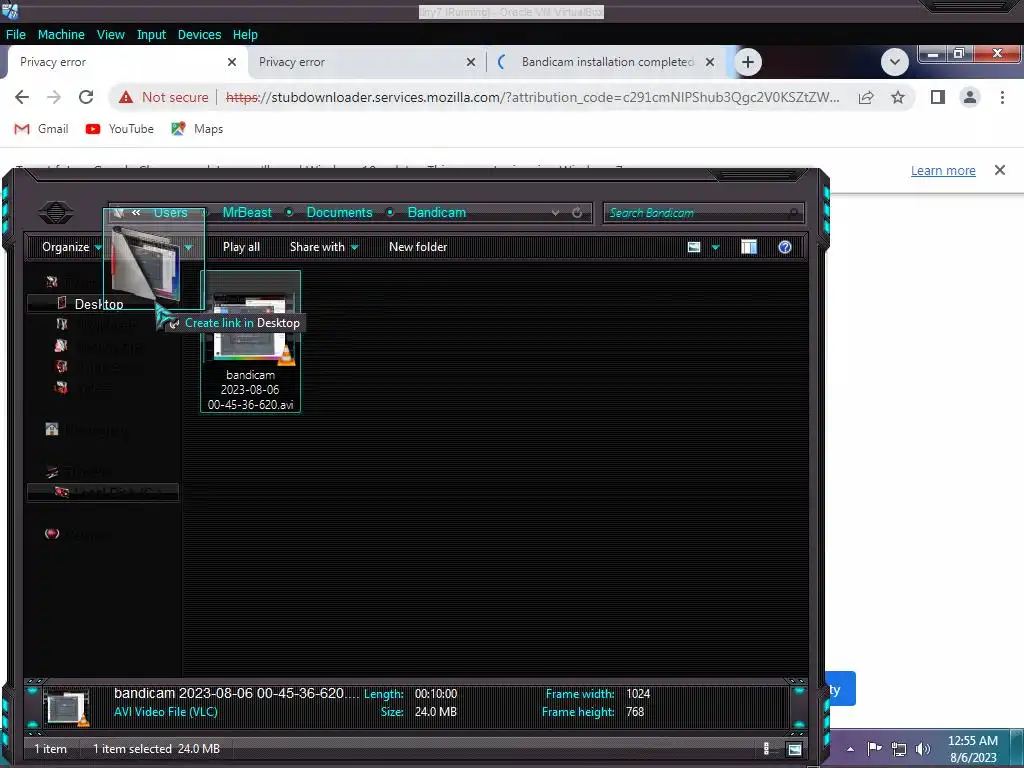Open the tab search dropdown in Chrome
Screen dimensions: 1024x768
895,62
